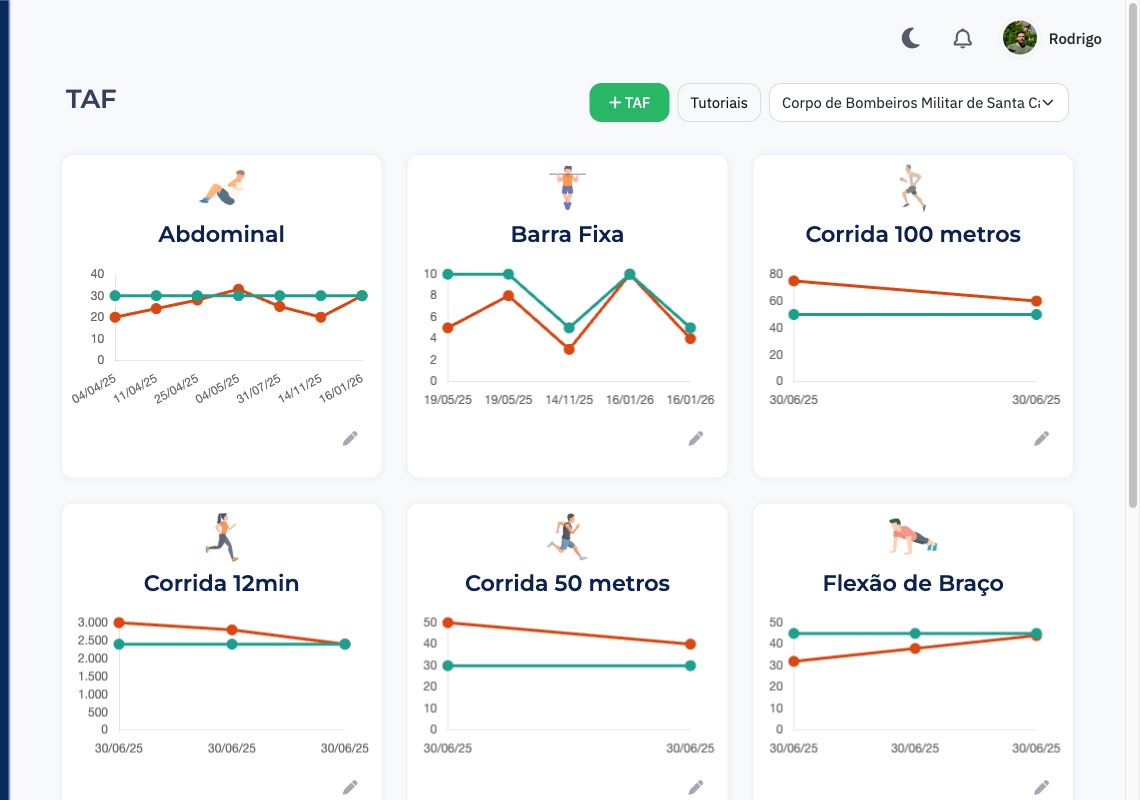This screenshot has height=800, width=1140.
Task: Select the Corrida 12min card title
Action: pyautogui.click(x=221, y=583)
